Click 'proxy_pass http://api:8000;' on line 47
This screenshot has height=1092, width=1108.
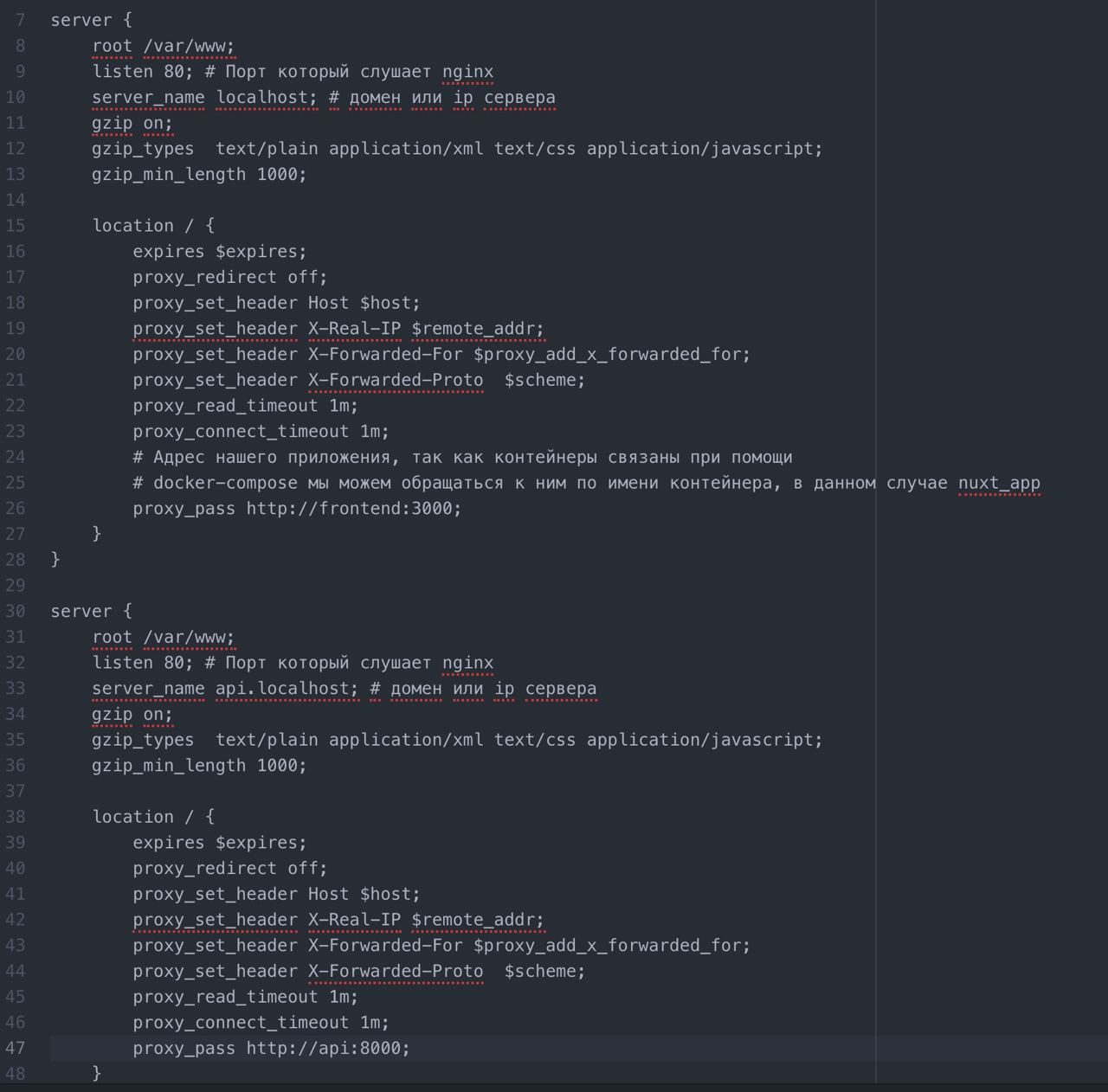[272, 1048]
